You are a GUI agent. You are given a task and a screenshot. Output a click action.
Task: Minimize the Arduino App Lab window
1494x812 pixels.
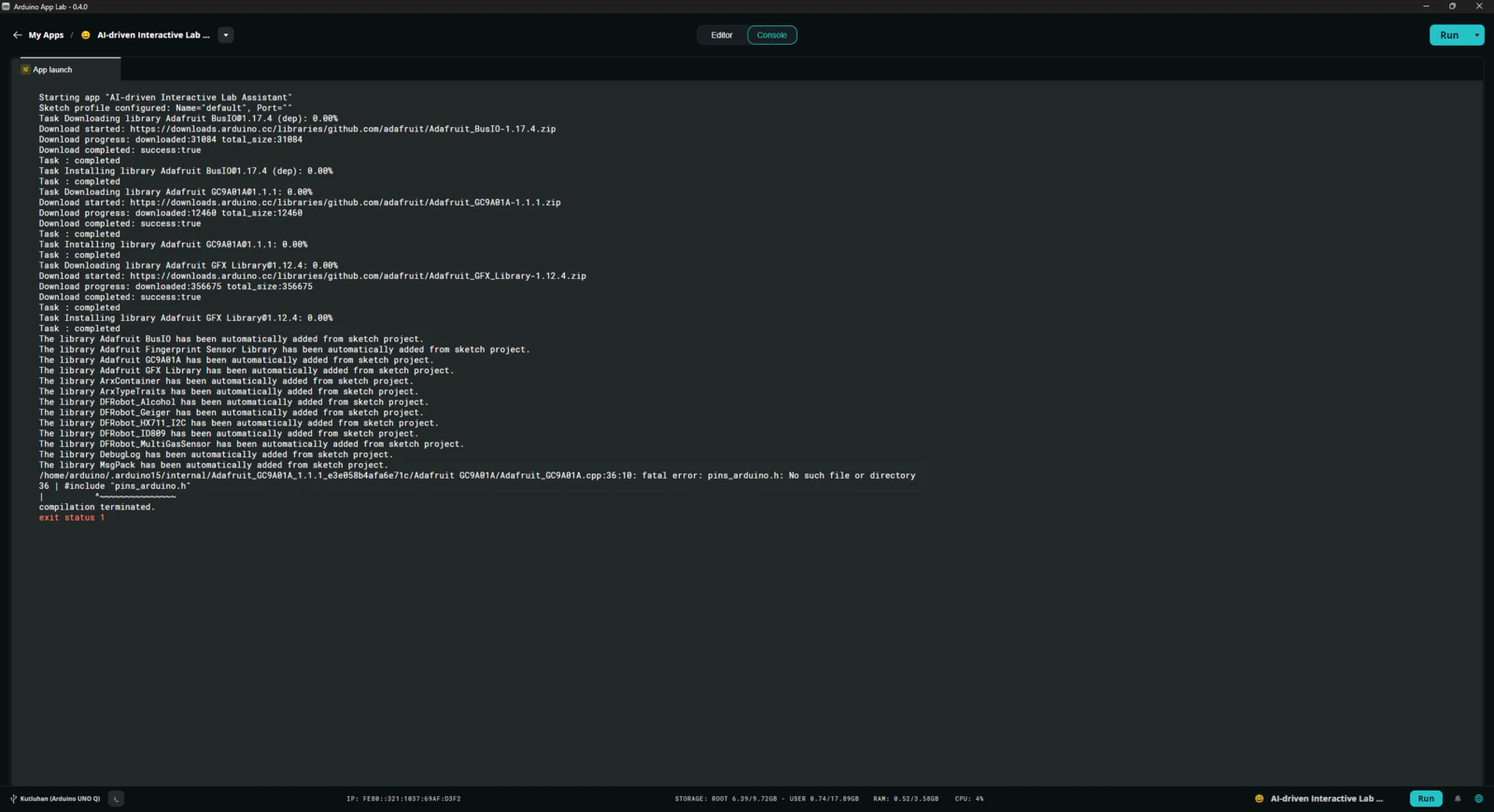pyautogui.click(x=1426, y=7)
